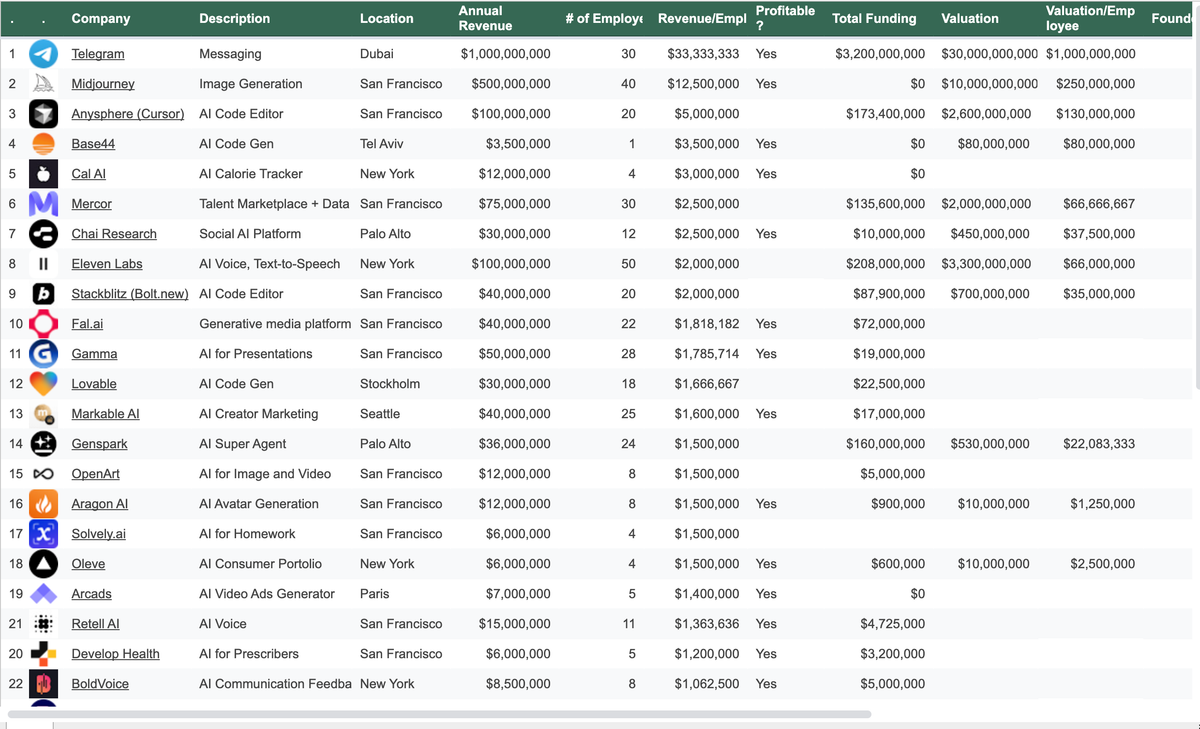Click the Stackblitz black b logo
Screen dimensions: 1200x729
pyautogui.click(x=43, y=294)
